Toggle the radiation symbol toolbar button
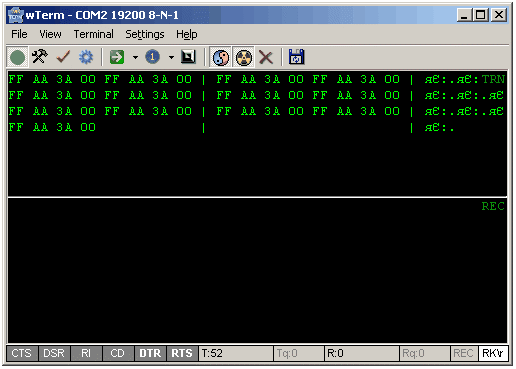Viewport: 516px width, 369px height. click(244, 57)
